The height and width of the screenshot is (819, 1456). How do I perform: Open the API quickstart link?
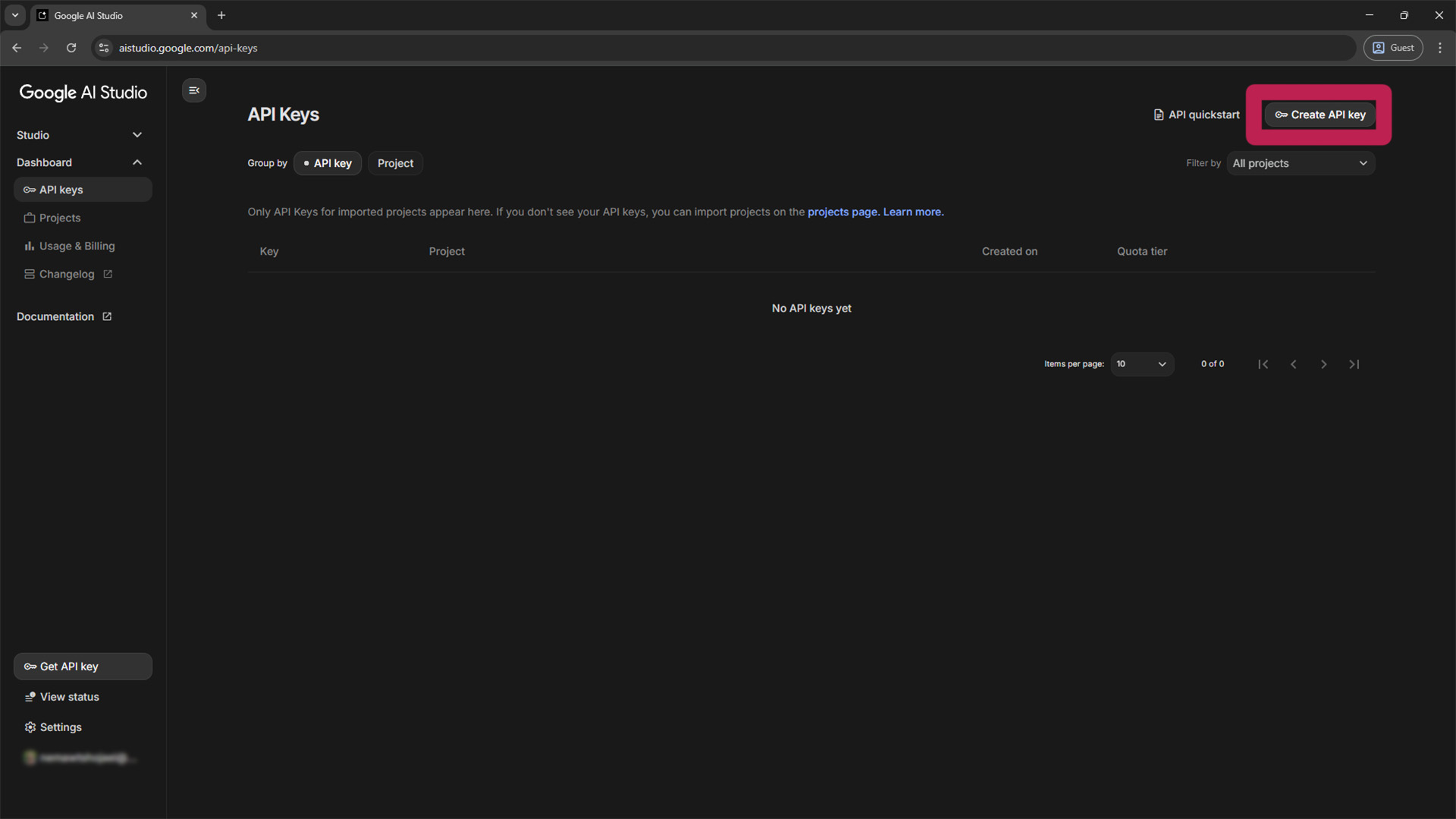1197,115
